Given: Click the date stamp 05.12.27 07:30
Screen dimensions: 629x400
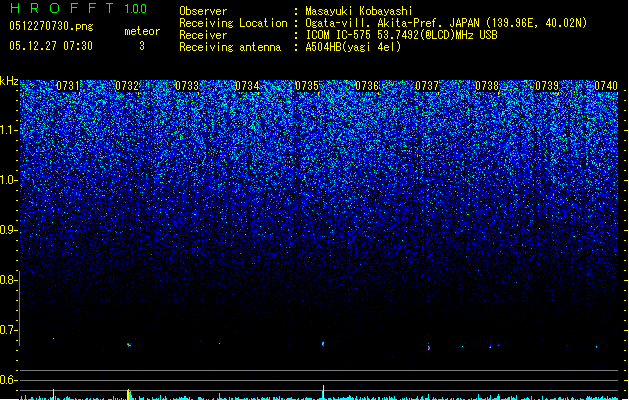Looking at the screenshot, I should tap(51, 46).
